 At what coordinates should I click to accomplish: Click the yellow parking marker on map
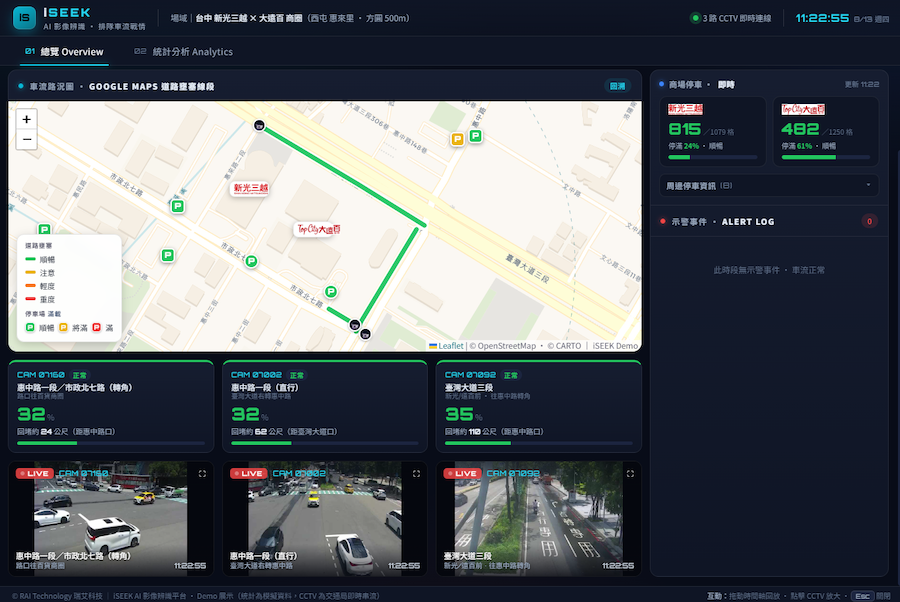point(457,139)
